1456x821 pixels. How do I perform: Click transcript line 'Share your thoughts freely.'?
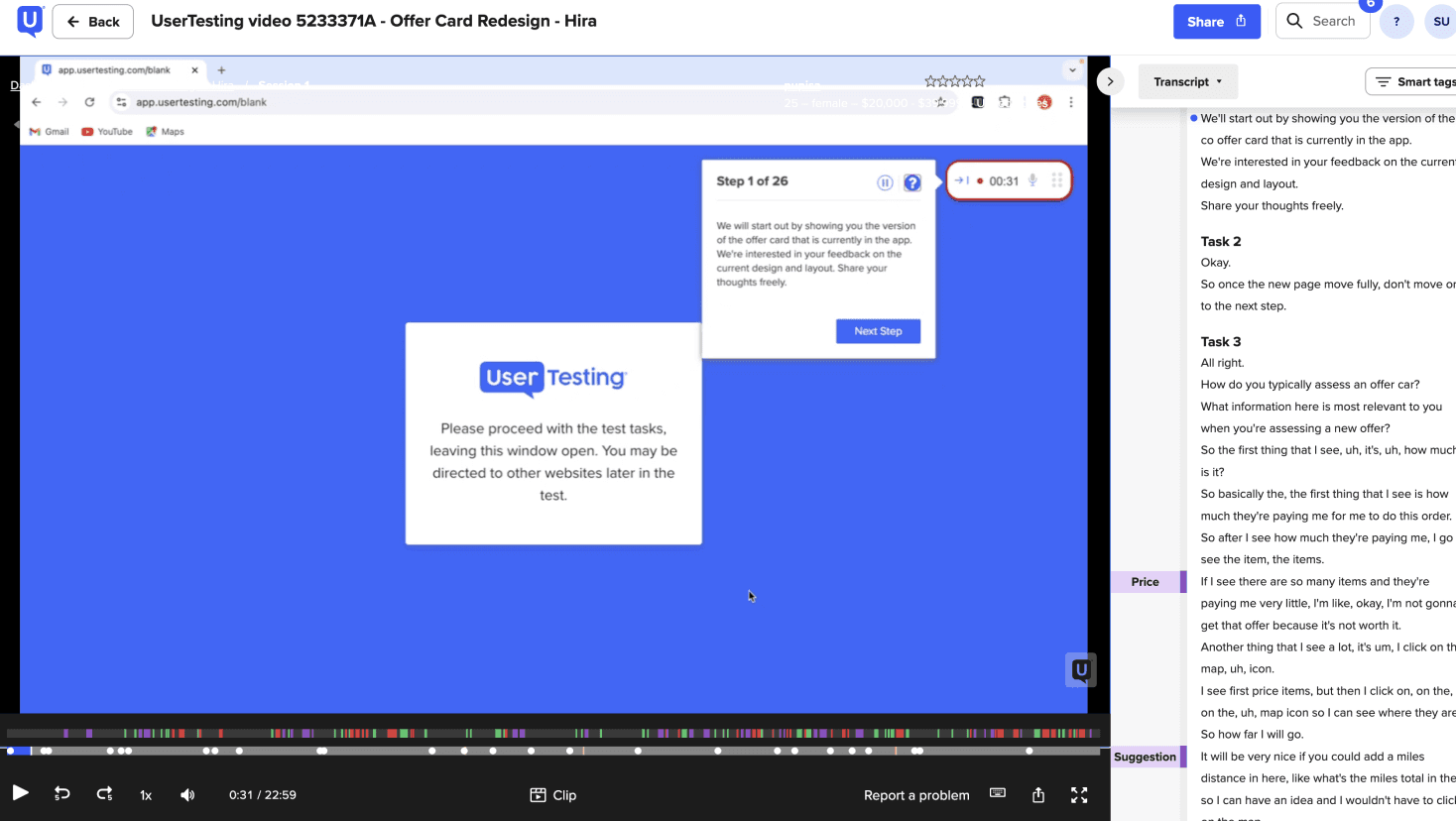click(1272, 206)
